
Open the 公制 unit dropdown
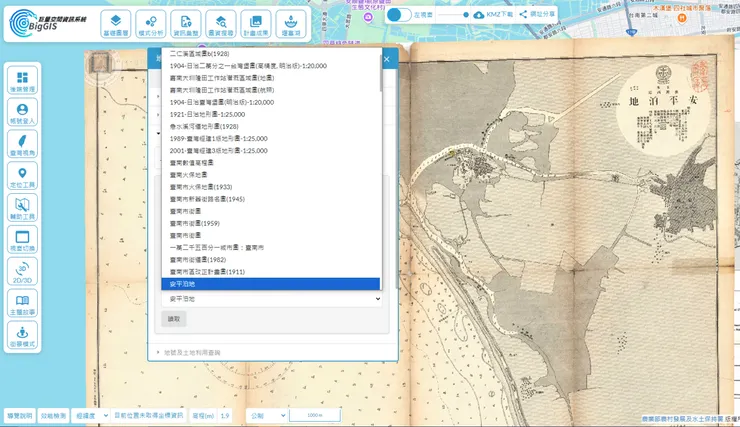tap(267, 416)
